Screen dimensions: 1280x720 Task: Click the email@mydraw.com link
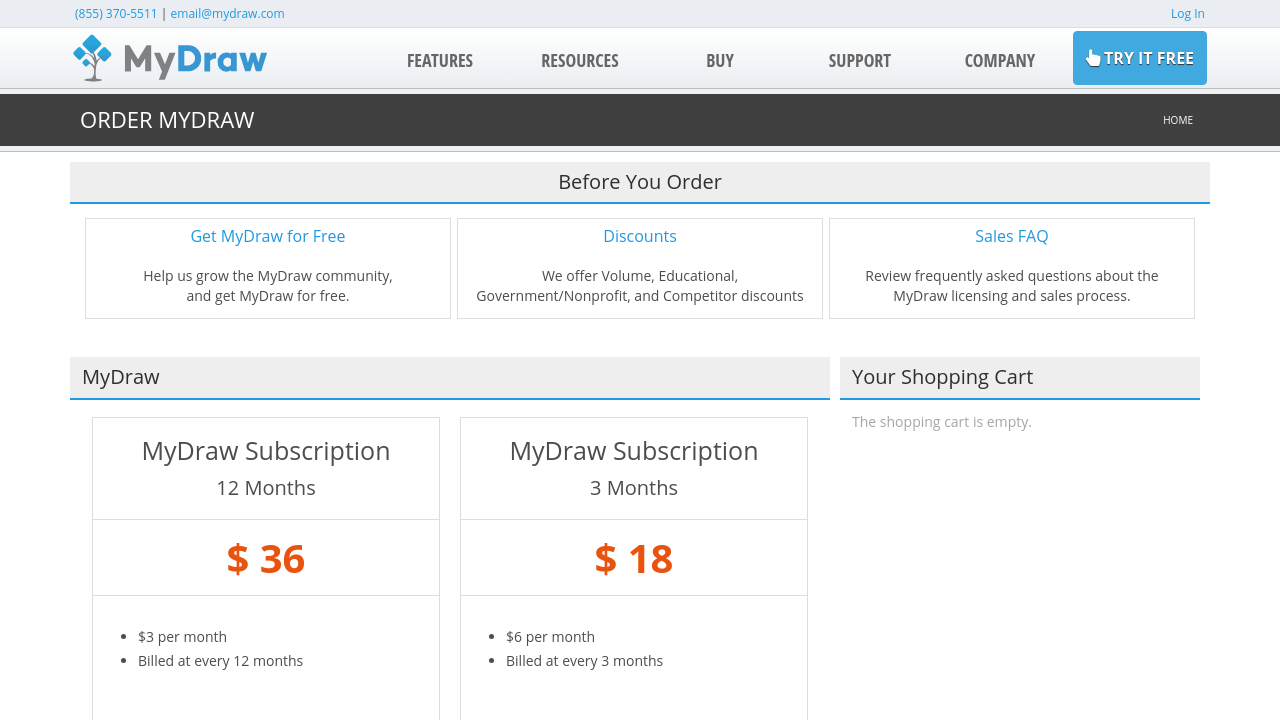point(227,14)
